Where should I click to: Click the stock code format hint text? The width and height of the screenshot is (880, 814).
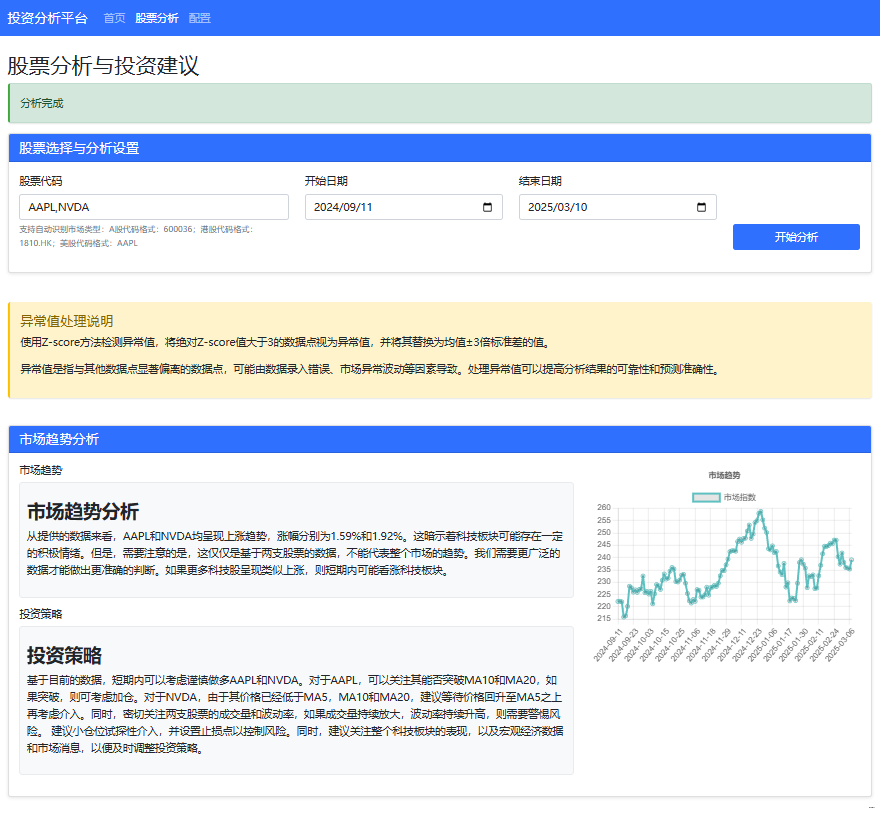coord(136,235)
